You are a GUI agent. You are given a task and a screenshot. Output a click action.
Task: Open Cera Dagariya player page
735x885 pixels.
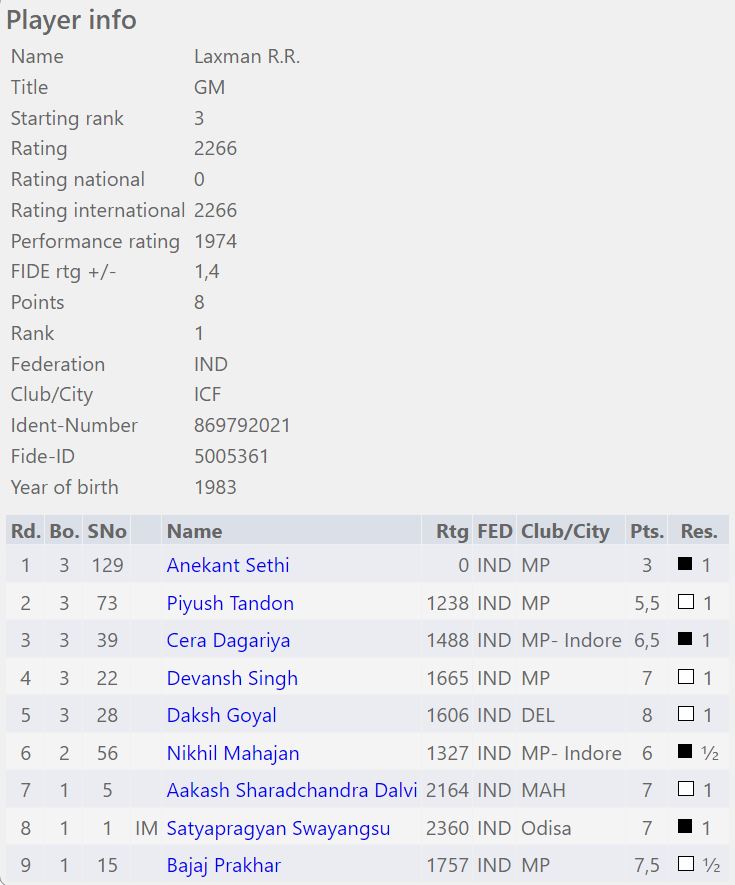[x=228, y=640]
